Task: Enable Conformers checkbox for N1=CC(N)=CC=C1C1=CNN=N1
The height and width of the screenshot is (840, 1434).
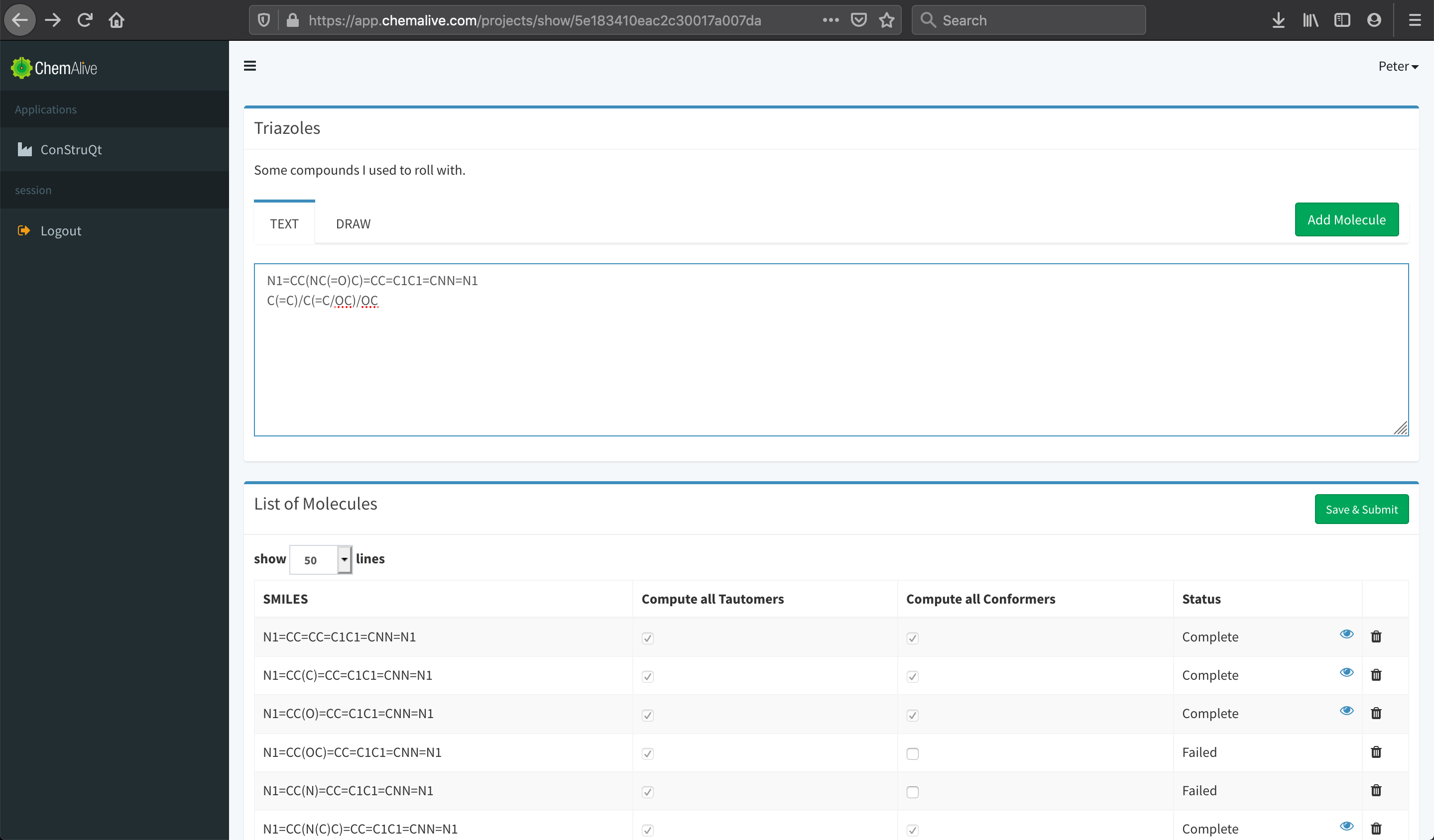Action: coord(913,792)
